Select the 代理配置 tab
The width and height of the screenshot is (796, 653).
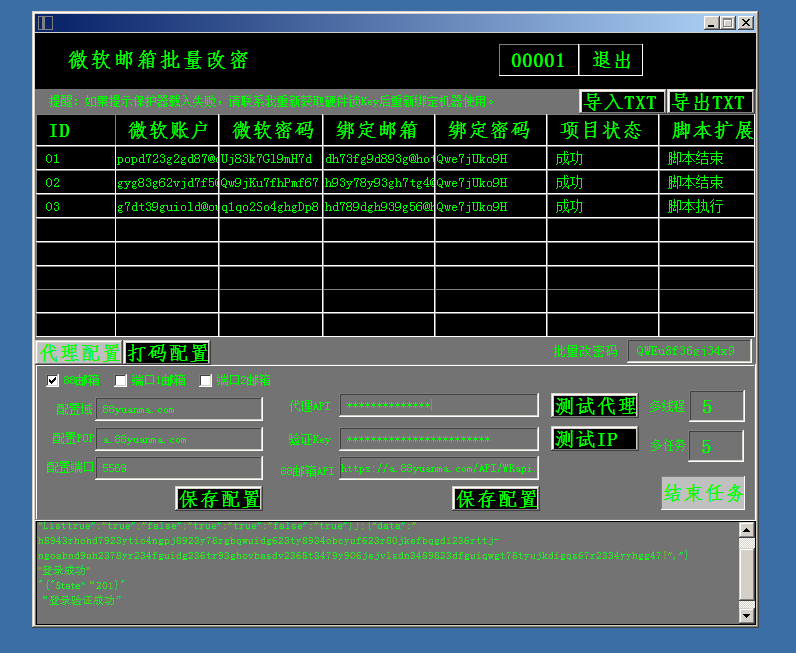[80, 353]
